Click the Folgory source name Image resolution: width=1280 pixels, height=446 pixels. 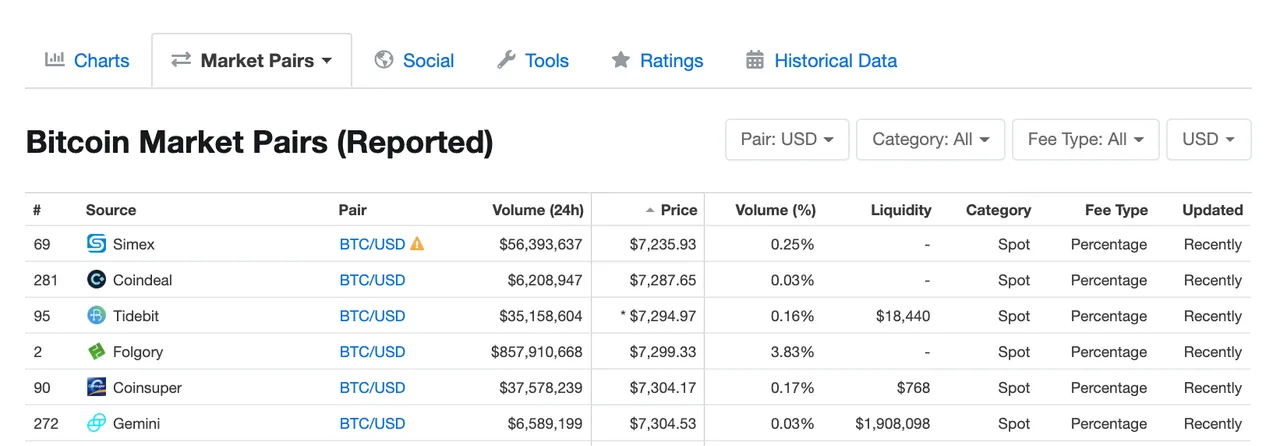[138, 352]
